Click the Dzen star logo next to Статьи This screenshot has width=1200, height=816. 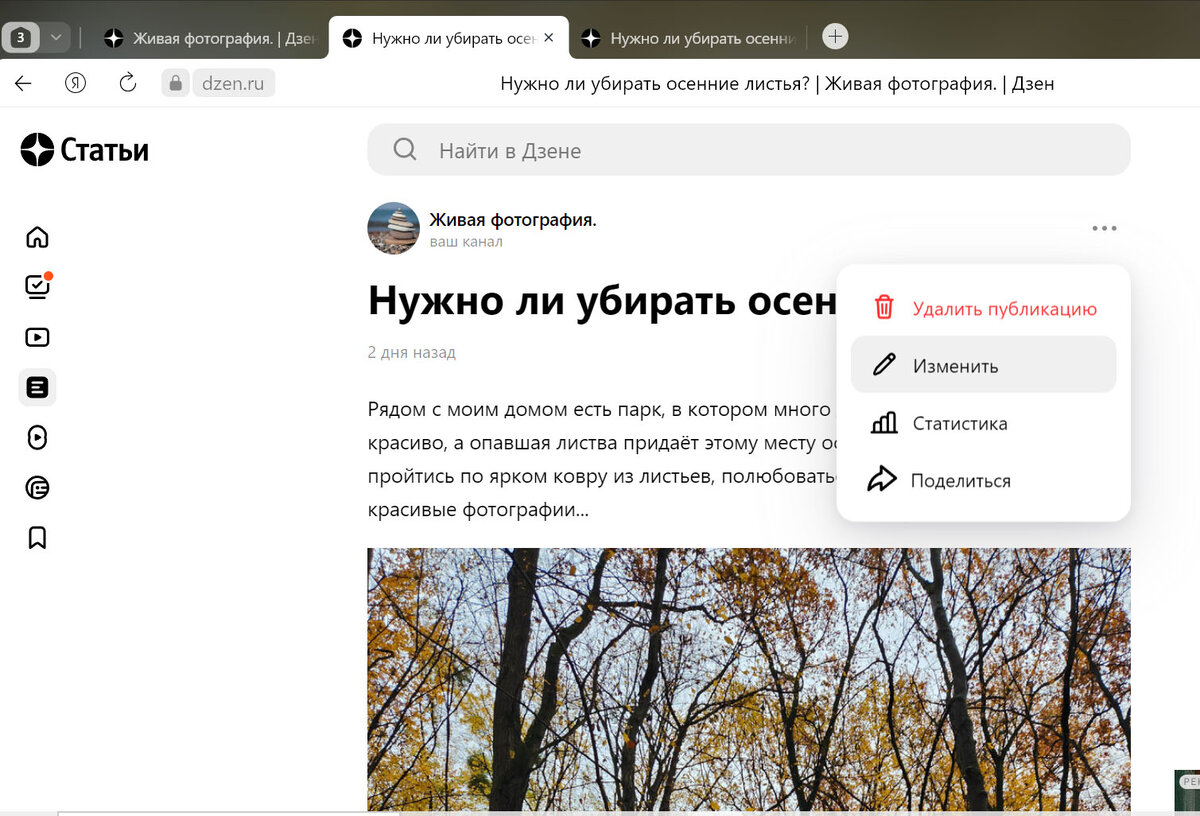coord(37,150)
